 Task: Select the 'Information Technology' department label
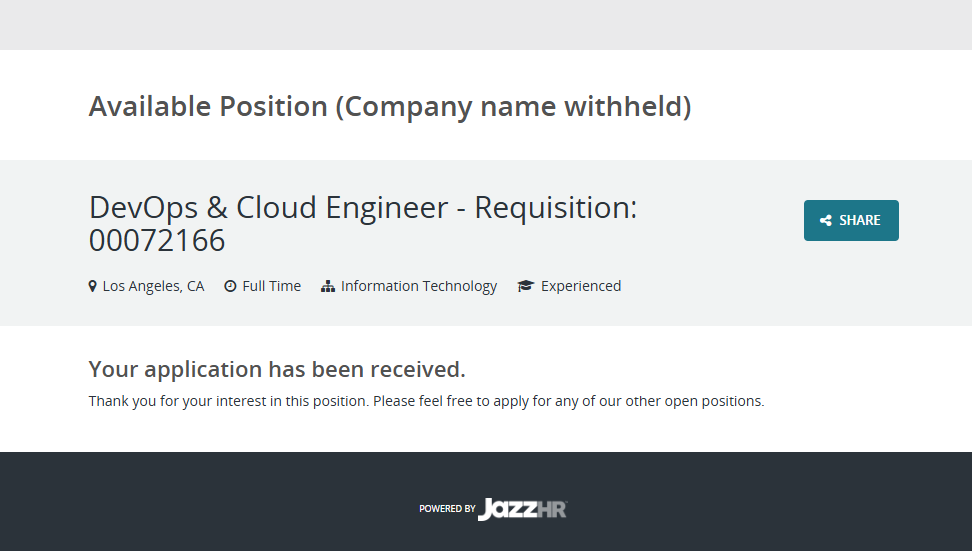click(419, 286)
